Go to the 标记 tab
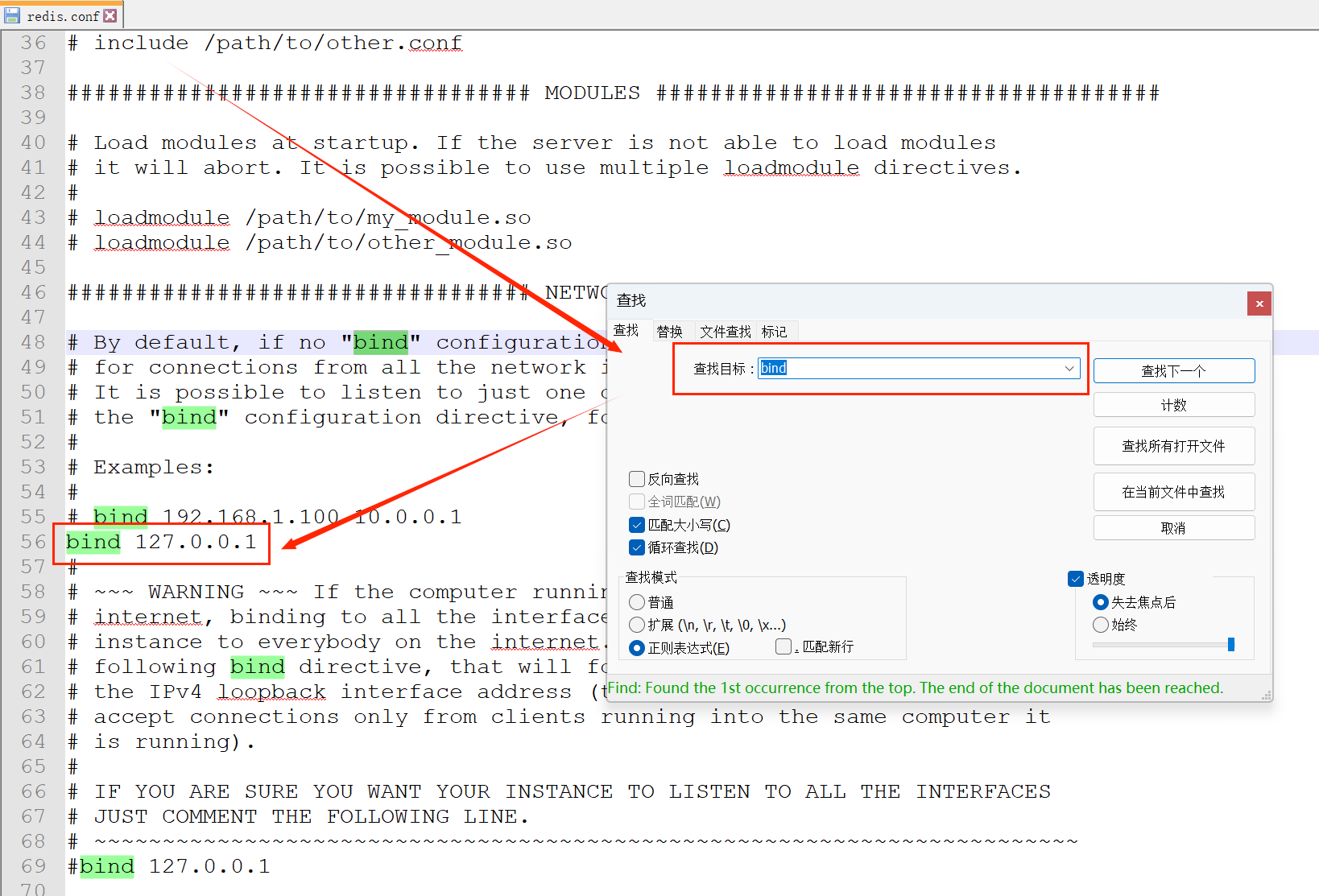 point(774,332)
